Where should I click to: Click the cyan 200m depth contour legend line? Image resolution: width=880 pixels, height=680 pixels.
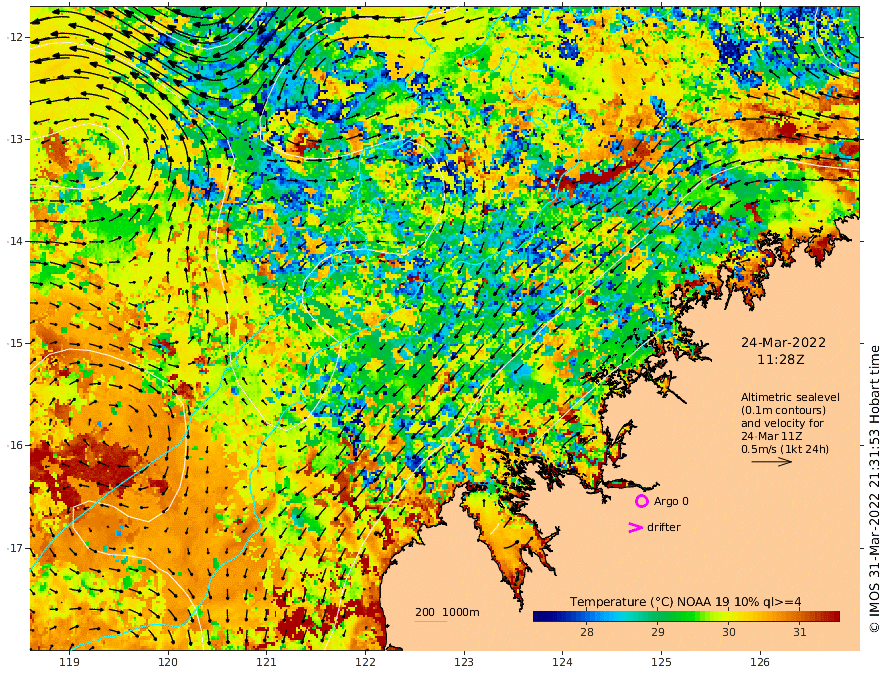[431, 622]
